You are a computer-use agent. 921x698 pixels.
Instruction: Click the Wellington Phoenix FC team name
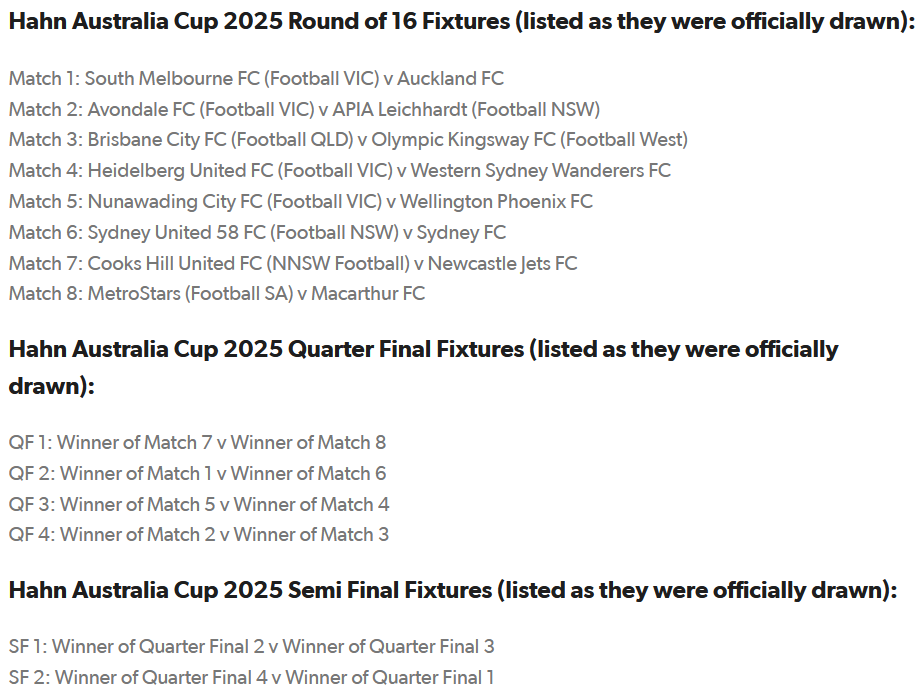click(x=496, y=202)
